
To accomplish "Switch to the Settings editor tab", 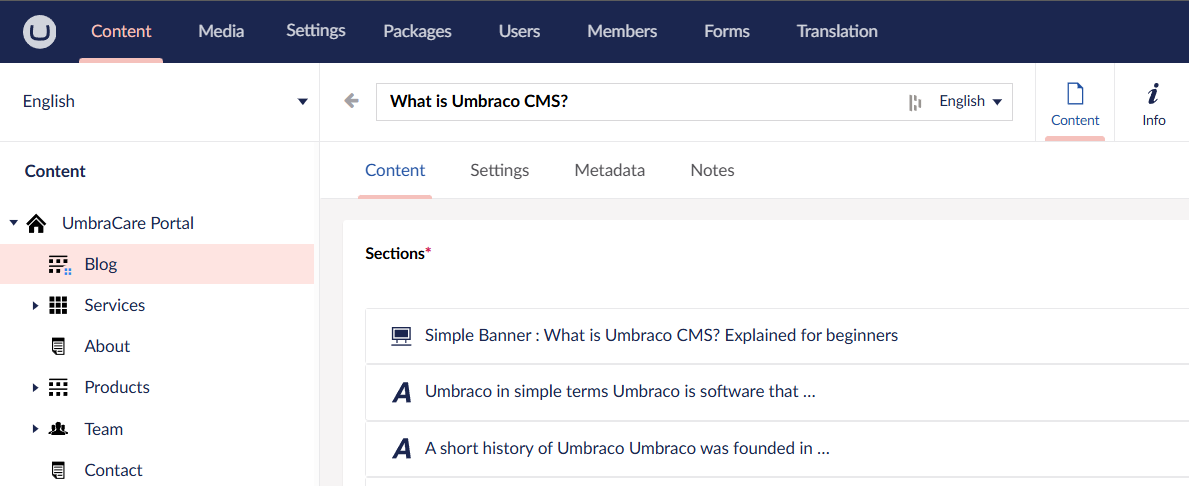I will pos(500,171).
